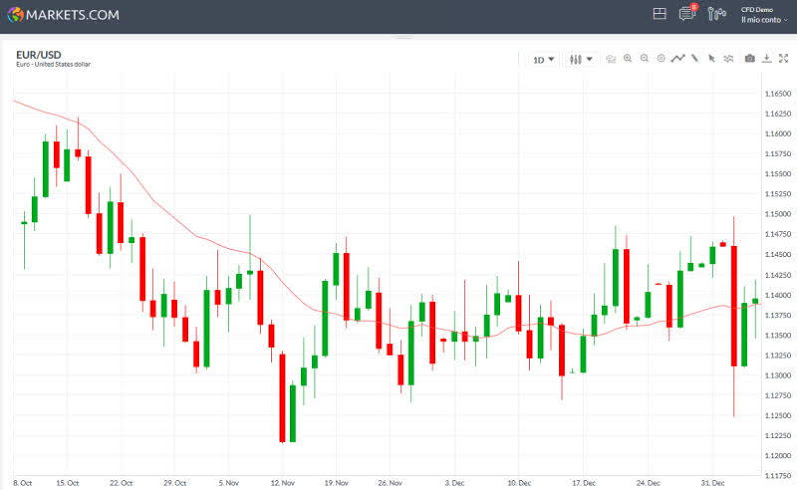
Task: Open chat messages with notification badge
Action: [687, 14]
